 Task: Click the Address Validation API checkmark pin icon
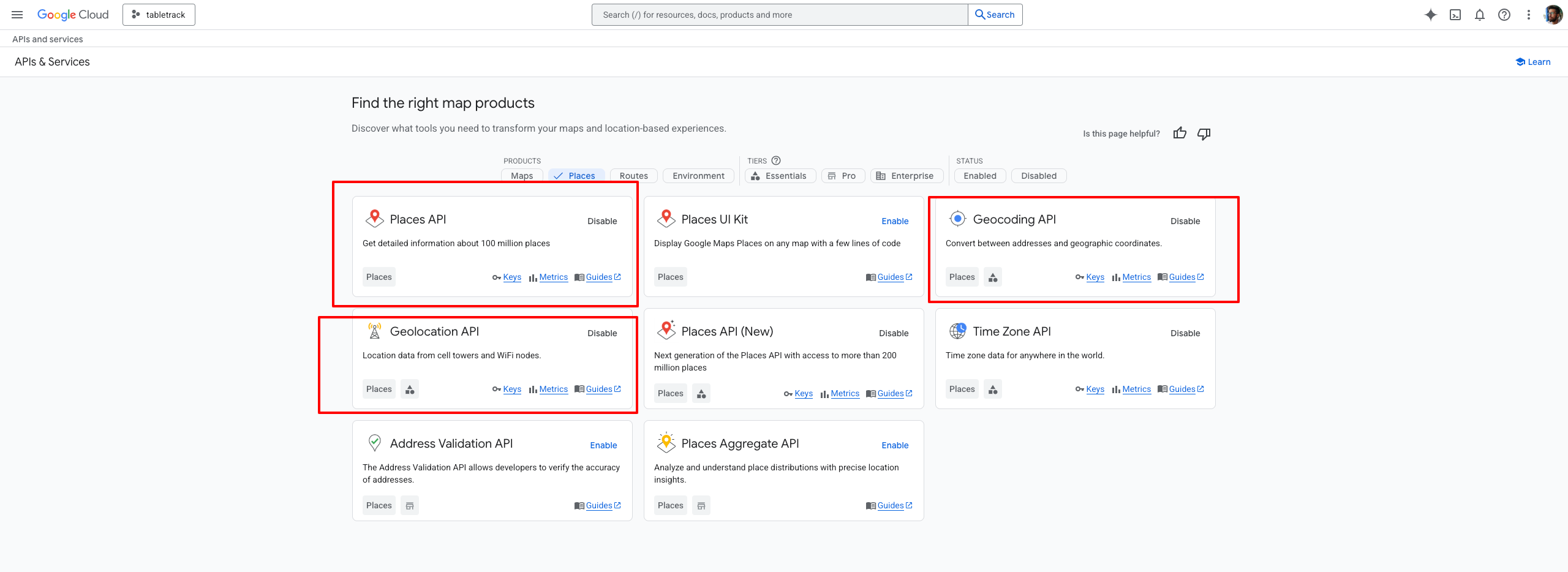(374, 443)
